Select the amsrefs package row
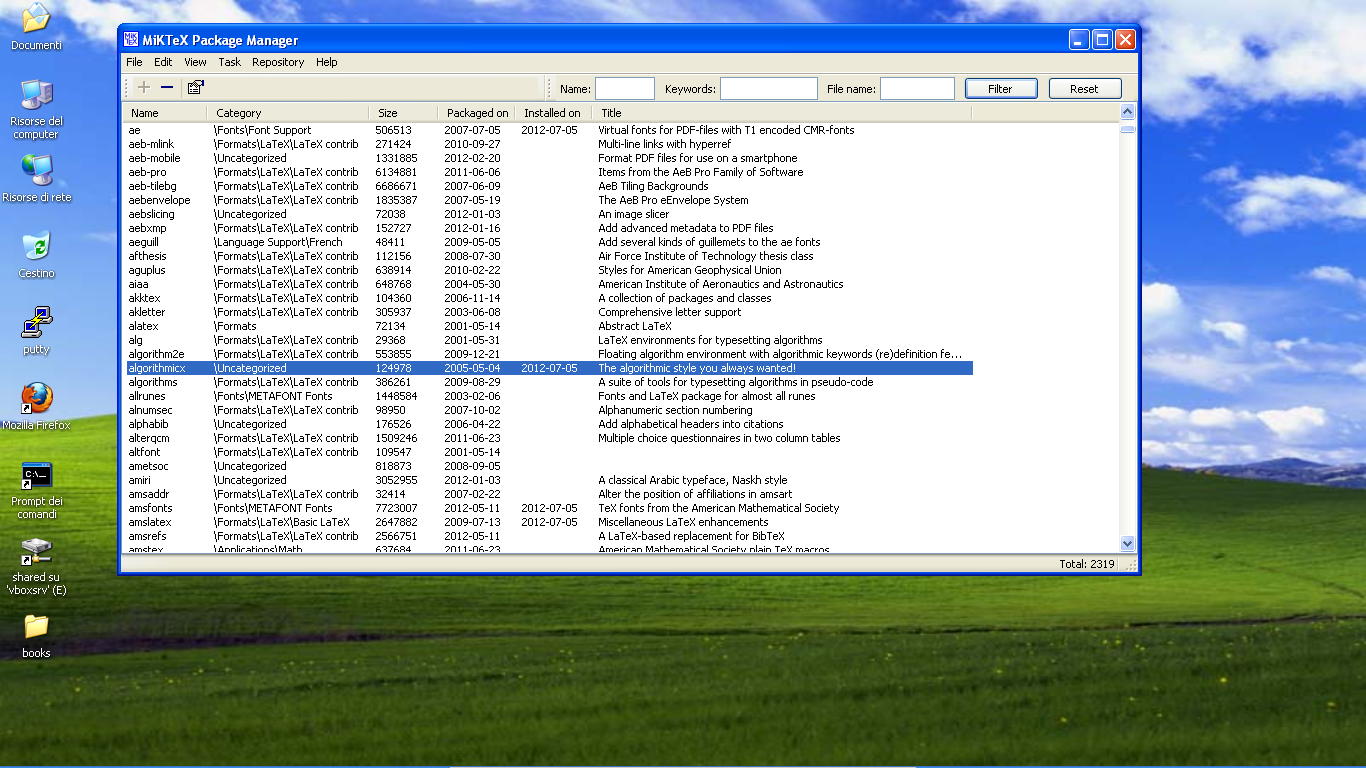 548,536
